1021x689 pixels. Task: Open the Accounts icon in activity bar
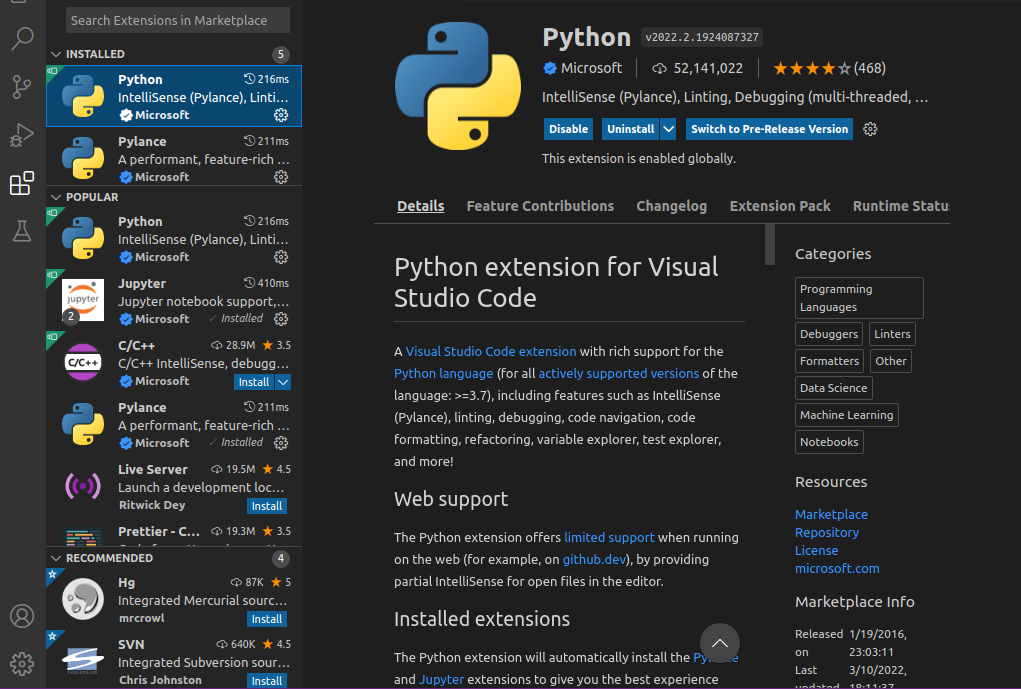coord(22,616)
